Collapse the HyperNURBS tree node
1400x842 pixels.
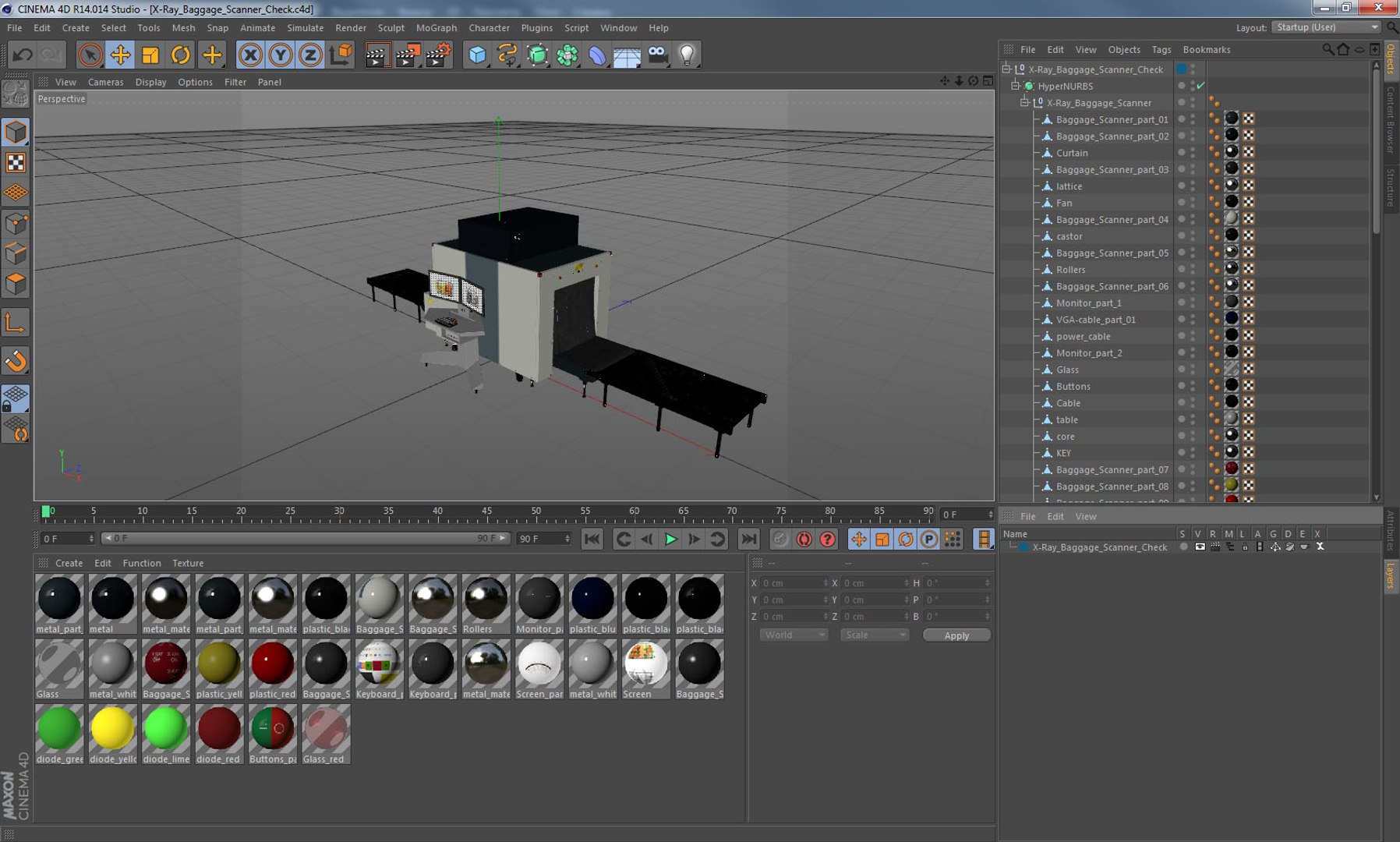click(1015, 86)
